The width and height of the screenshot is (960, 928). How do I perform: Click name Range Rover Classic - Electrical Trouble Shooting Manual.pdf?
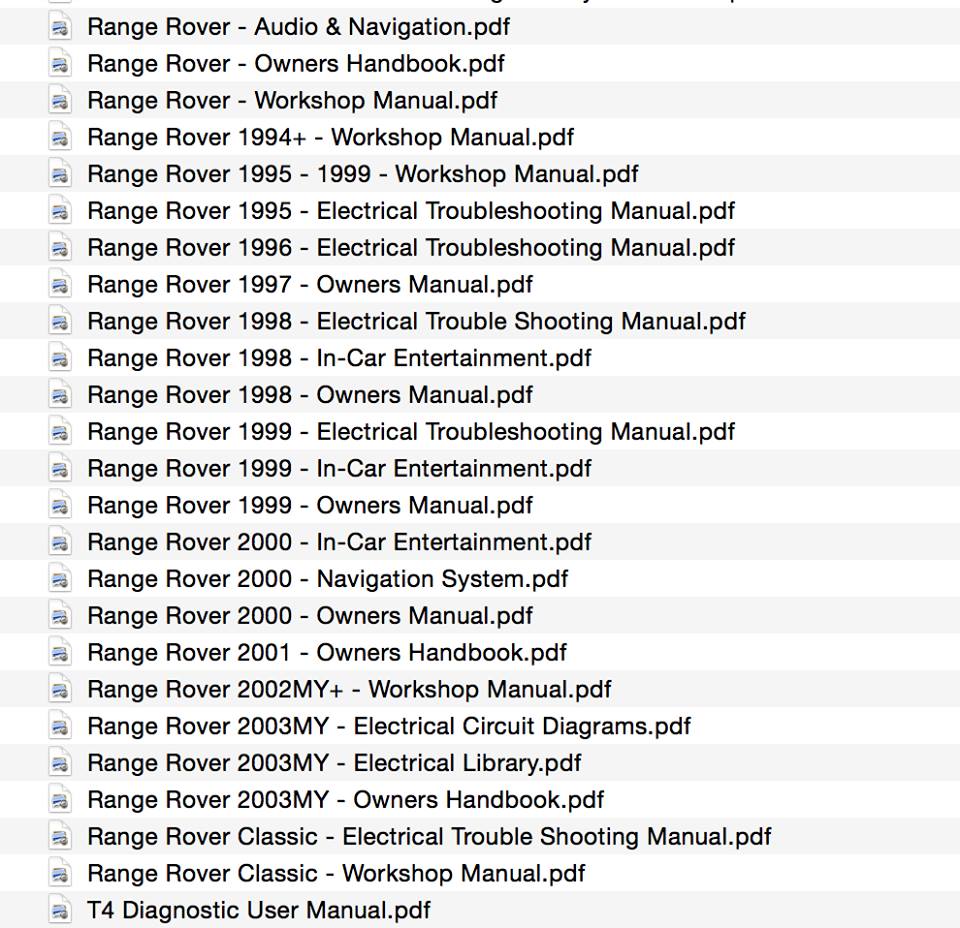[430, 837]
